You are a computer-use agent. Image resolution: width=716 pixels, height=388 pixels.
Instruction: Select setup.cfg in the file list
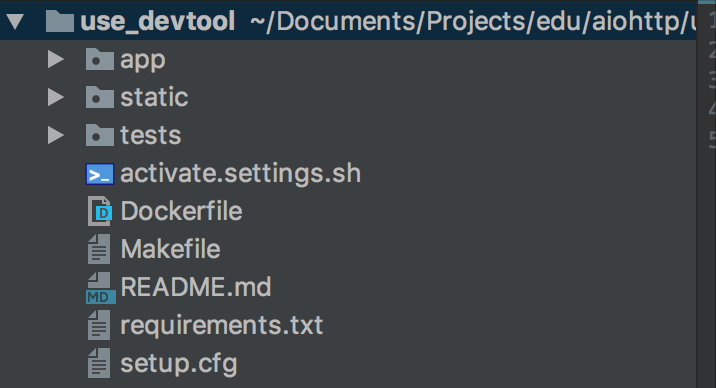pos(179,364)
